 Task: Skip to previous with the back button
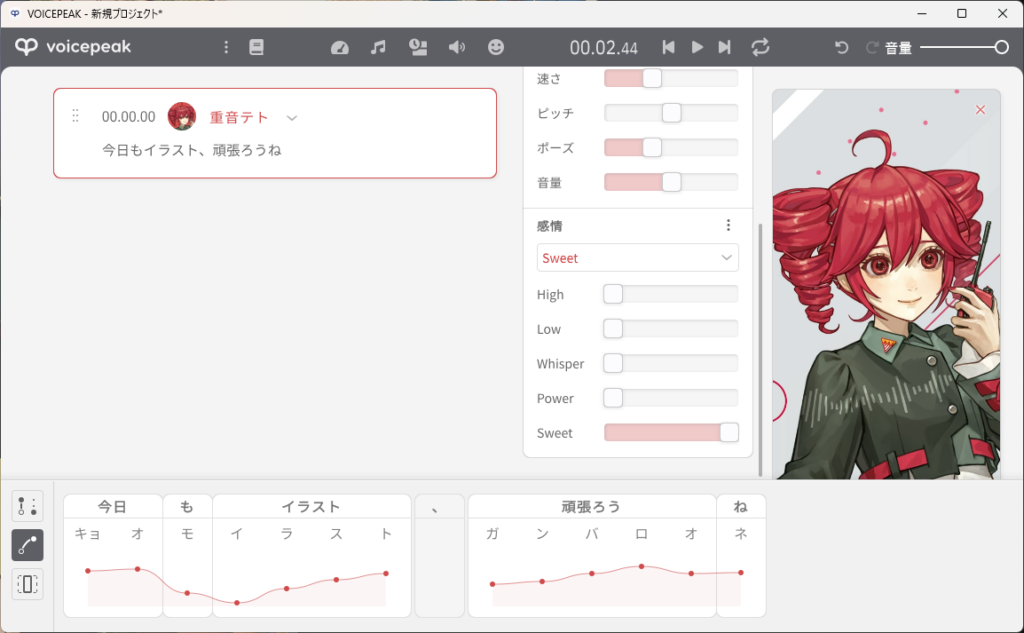click(668, 47)
